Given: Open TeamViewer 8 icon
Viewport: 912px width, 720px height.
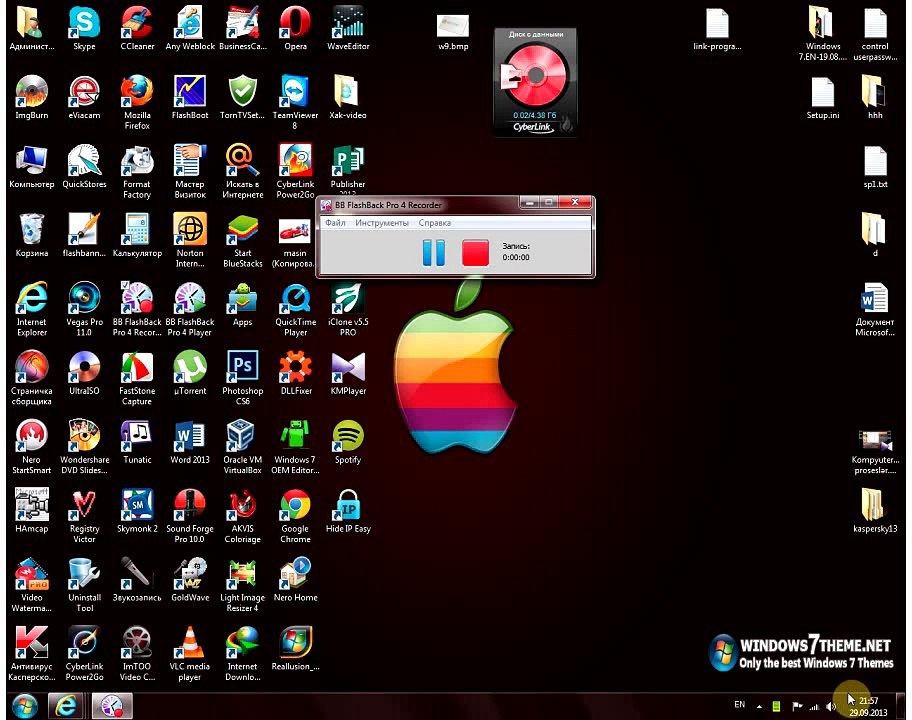Looking at the screenshot, I should [x=295, y=102].
